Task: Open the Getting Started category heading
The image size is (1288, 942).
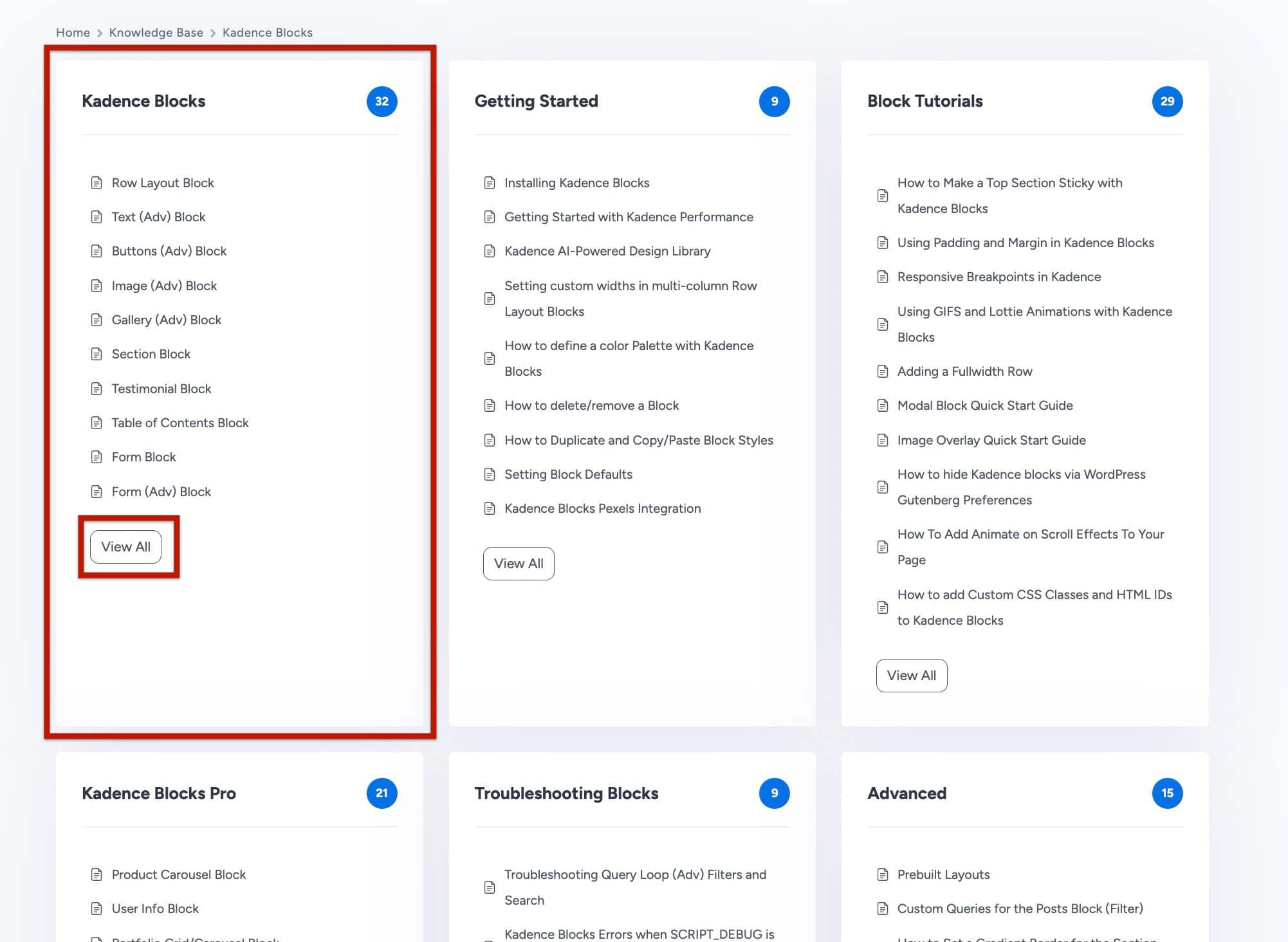Action: (537, 101)
